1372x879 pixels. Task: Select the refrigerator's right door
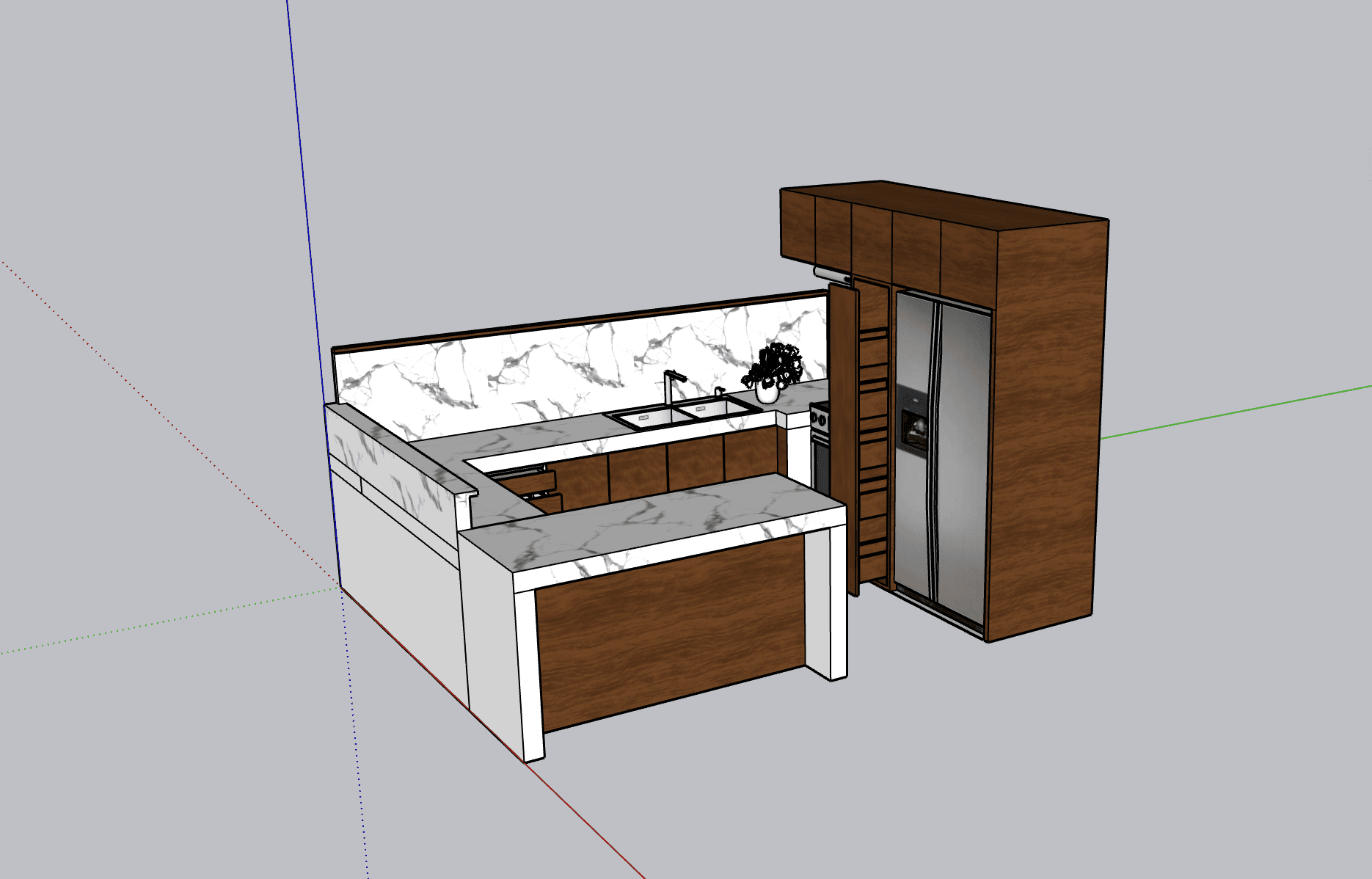[961, 462]
